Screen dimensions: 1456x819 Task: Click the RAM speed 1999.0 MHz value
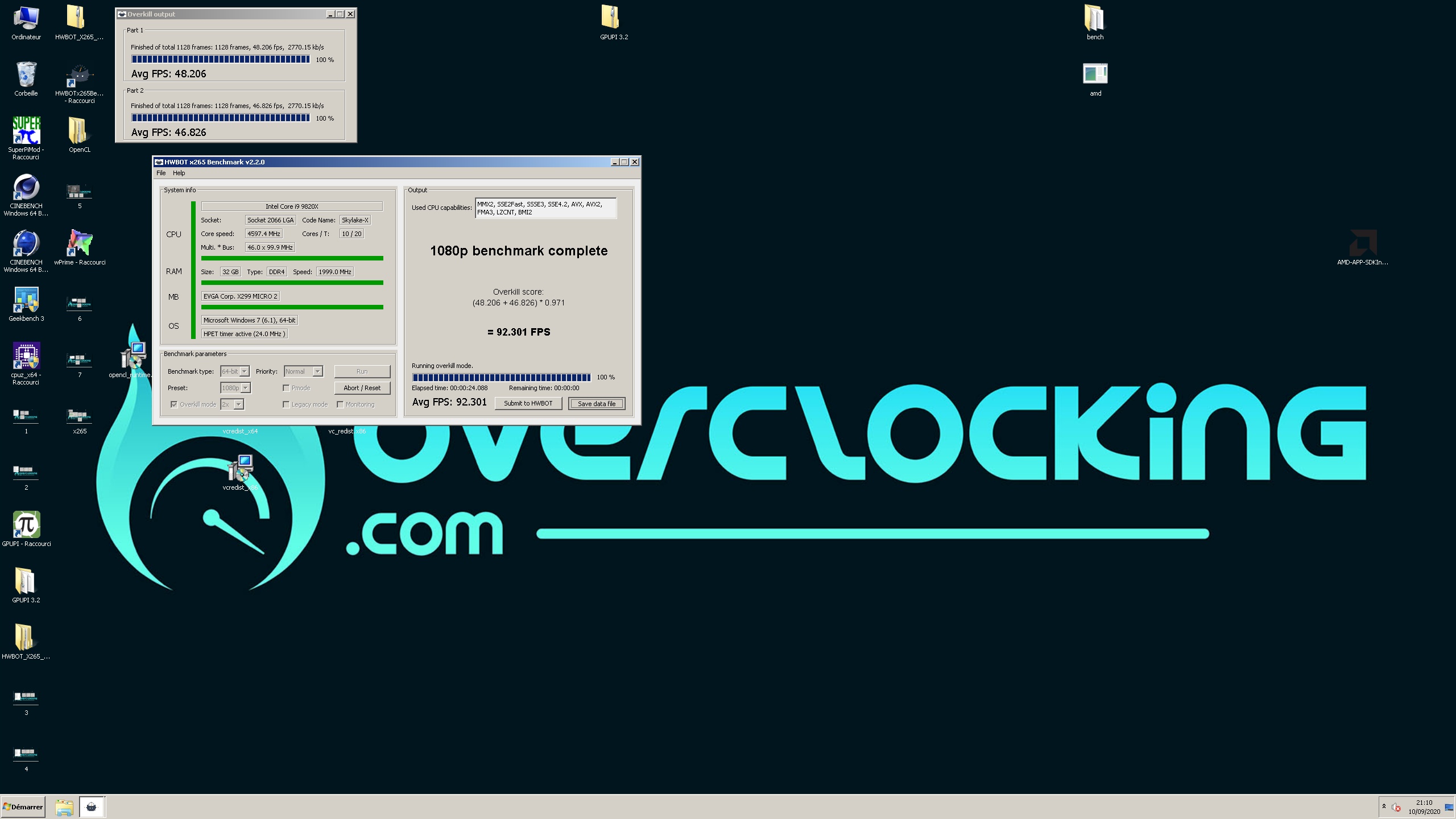point(335,272)
